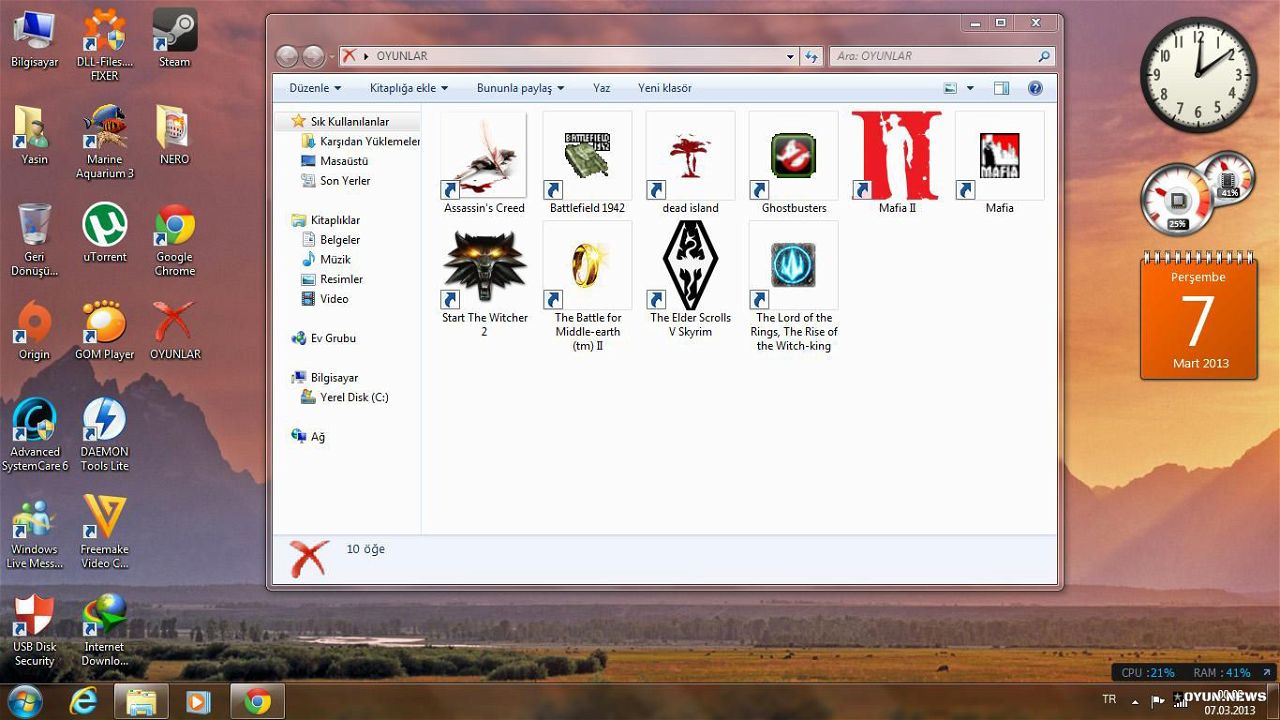Click the Yaz toolbar button

(x=601, y=88)
